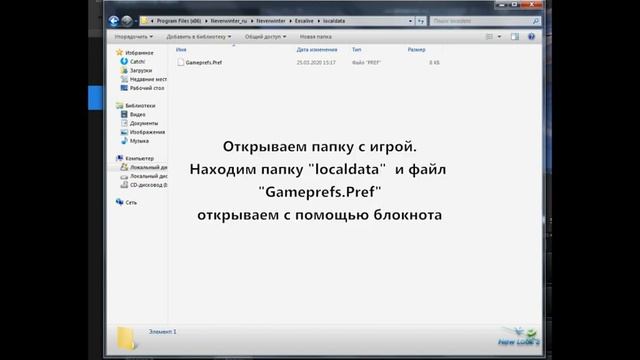
Task: Expand arrow after Neverwinter_ru breadcrumb
Action: click(252, 21)
